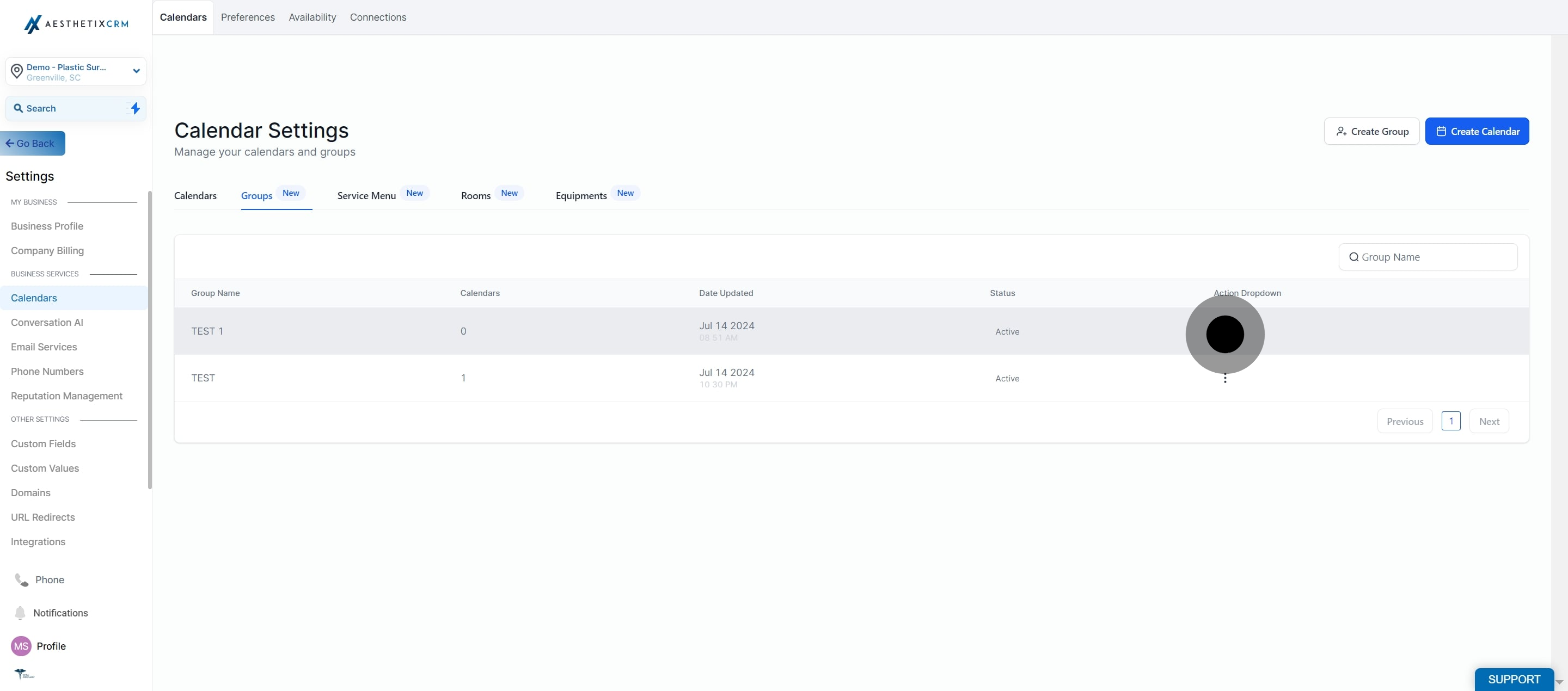
Task: Open Notifications bell icon
Action: [20, 613]
